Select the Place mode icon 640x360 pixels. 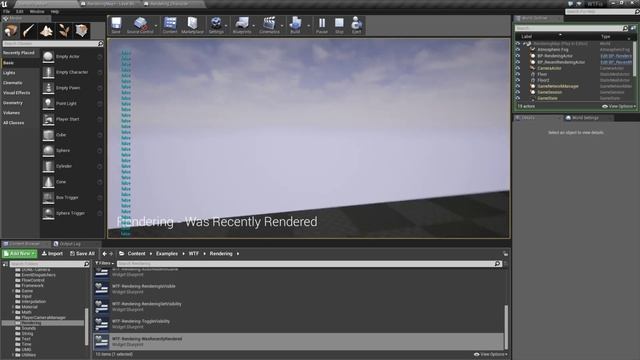11,31
